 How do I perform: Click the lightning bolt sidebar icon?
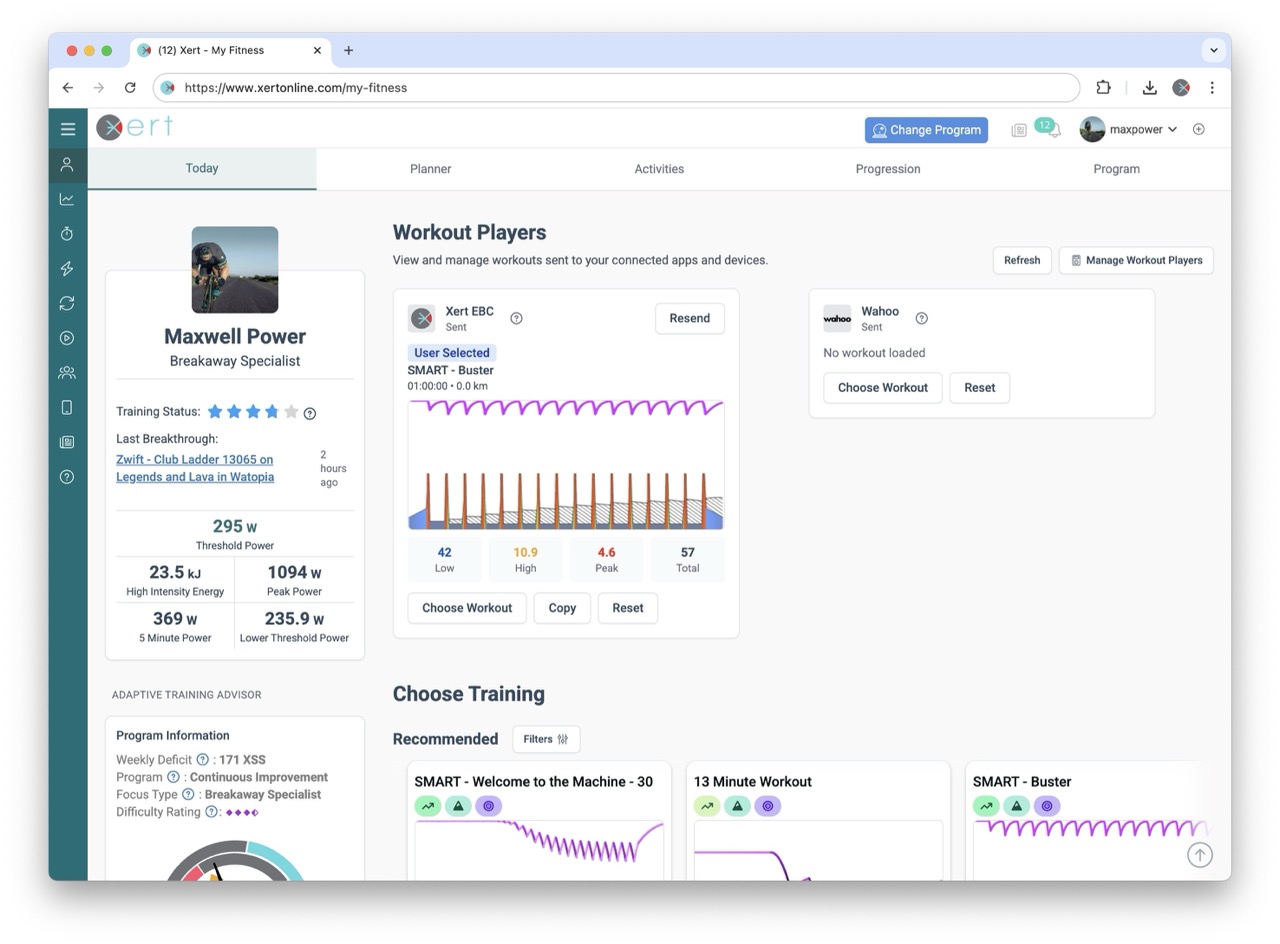coord(67,268)
